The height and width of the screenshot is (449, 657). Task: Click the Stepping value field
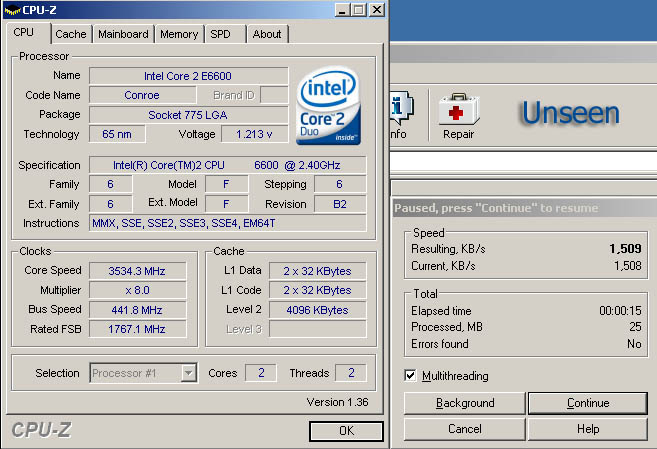pos(340,184)
